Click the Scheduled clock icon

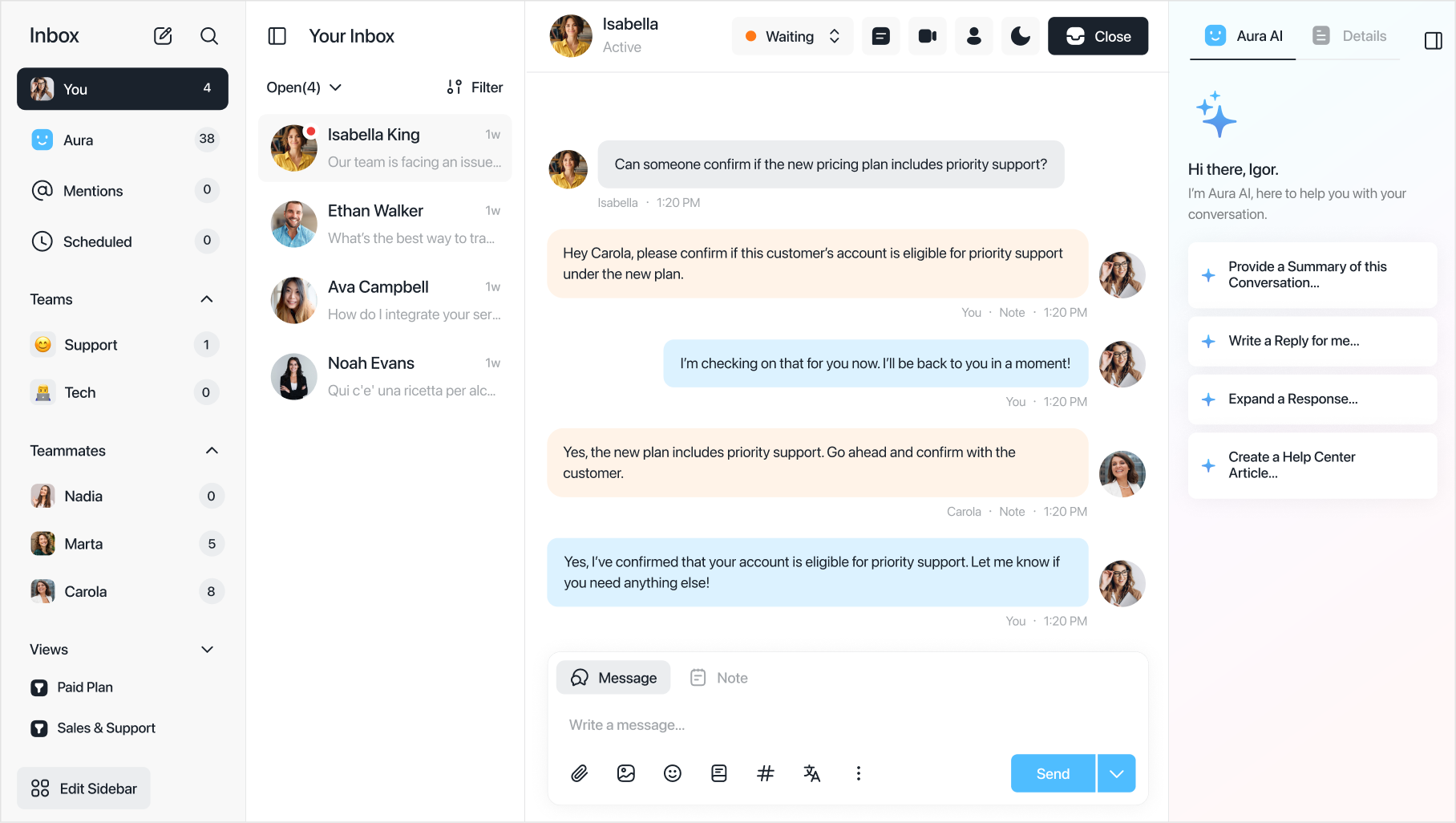coord(42,241)
